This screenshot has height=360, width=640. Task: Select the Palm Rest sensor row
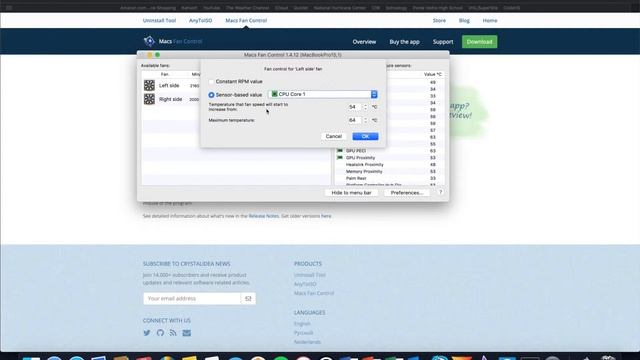(389, 178)
